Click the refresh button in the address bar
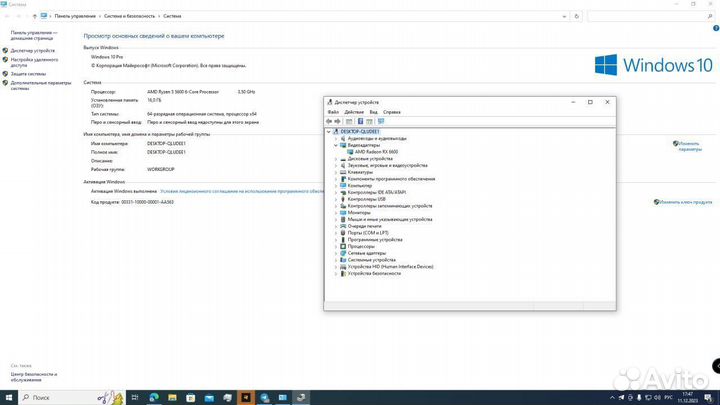Screen dimensions: 720x405 pyautogui.click(x=577, y=16)
